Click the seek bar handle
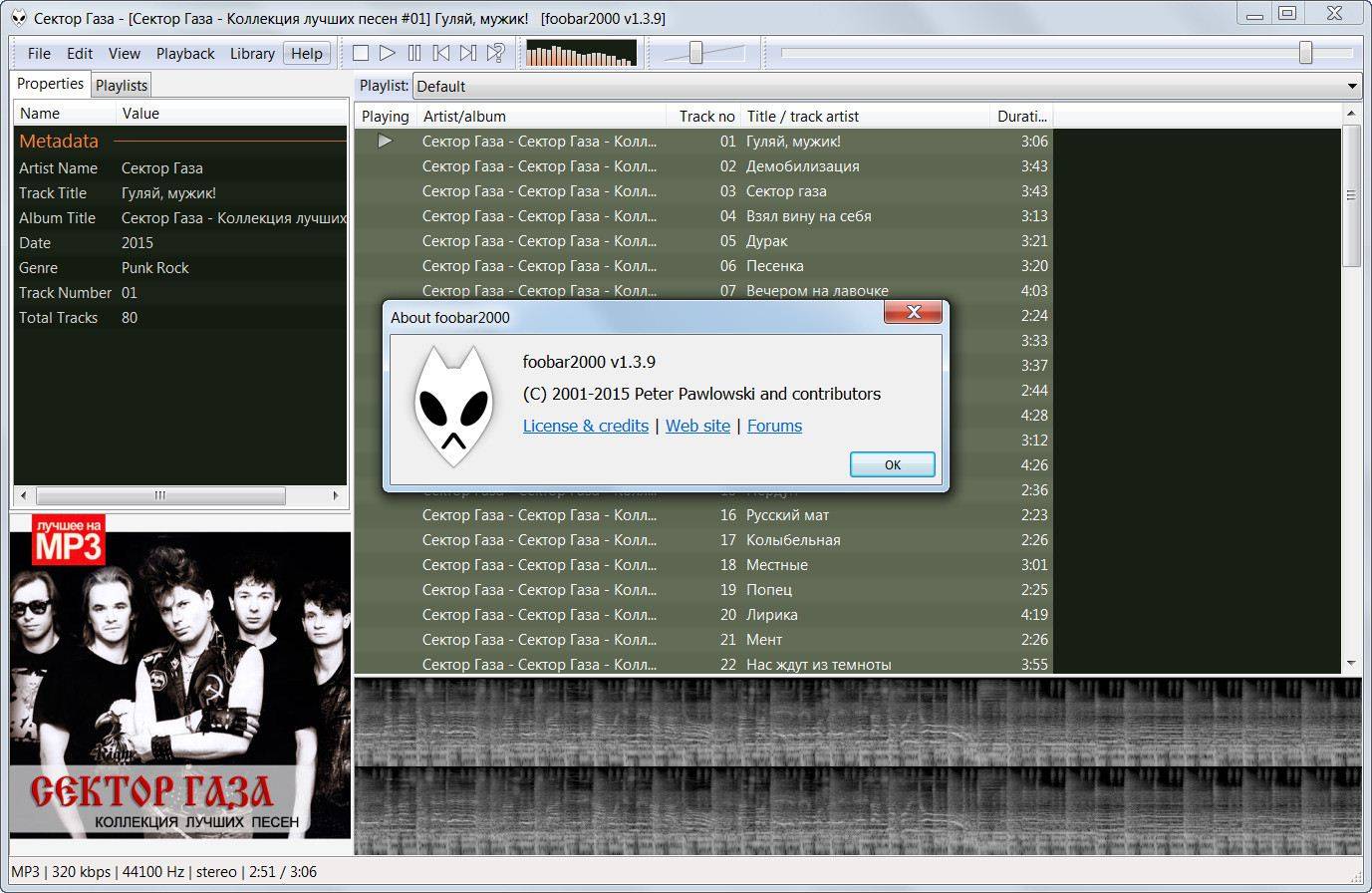 tap(1305, 54)
